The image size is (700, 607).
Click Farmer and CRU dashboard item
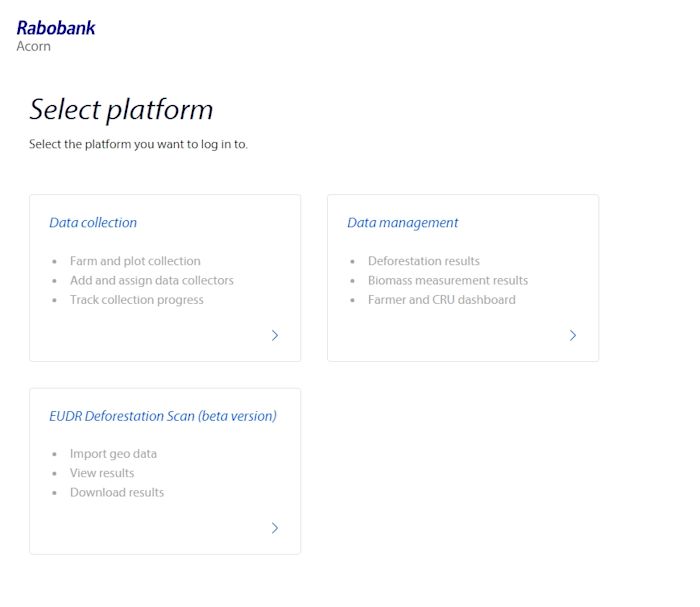(x=442, y=299)
